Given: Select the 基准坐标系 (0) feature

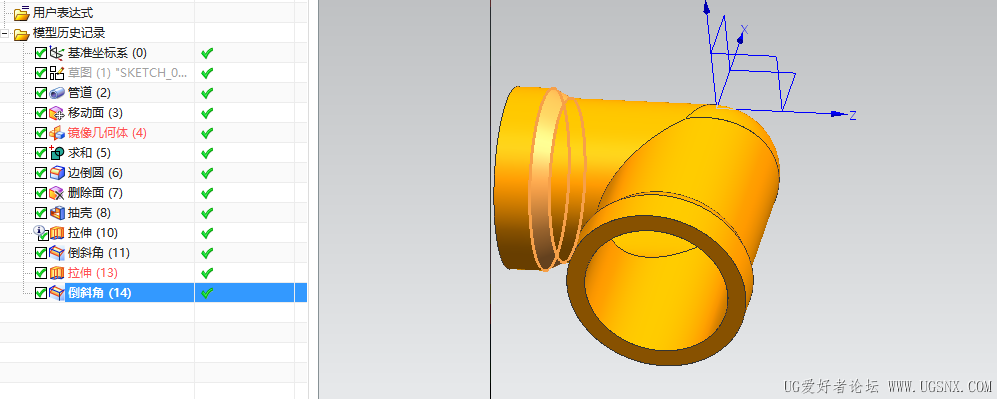Looking at the screenshot, I should (107, 53).
